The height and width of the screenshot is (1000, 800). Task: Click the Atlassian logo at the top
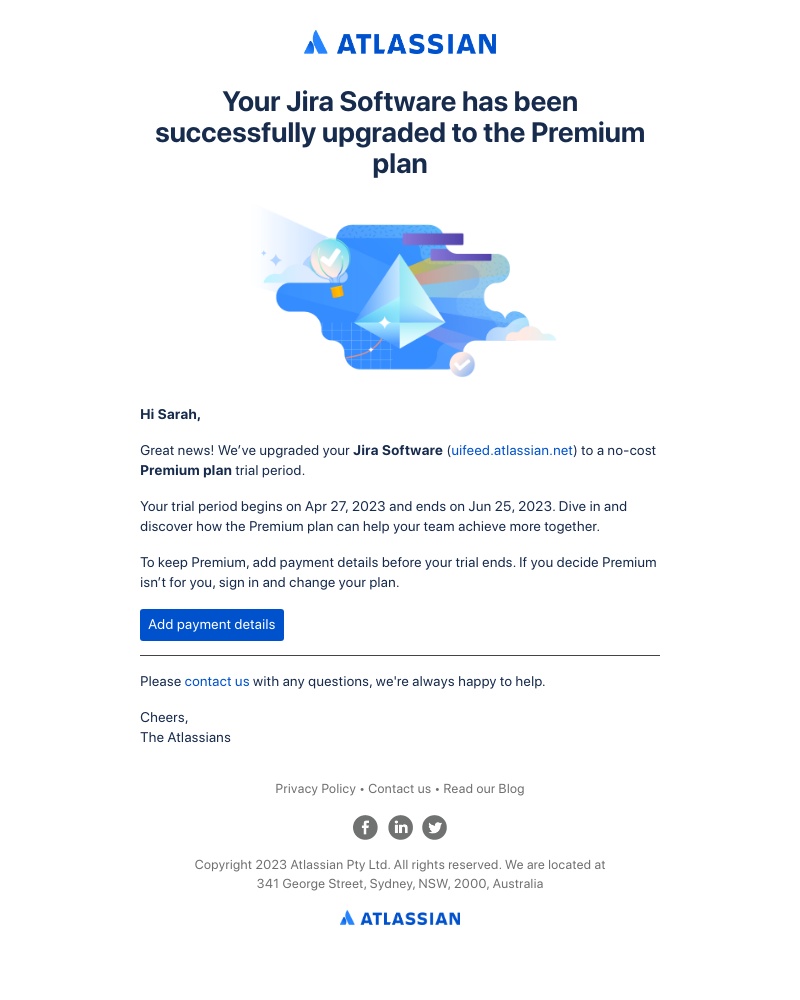(400, 43)
